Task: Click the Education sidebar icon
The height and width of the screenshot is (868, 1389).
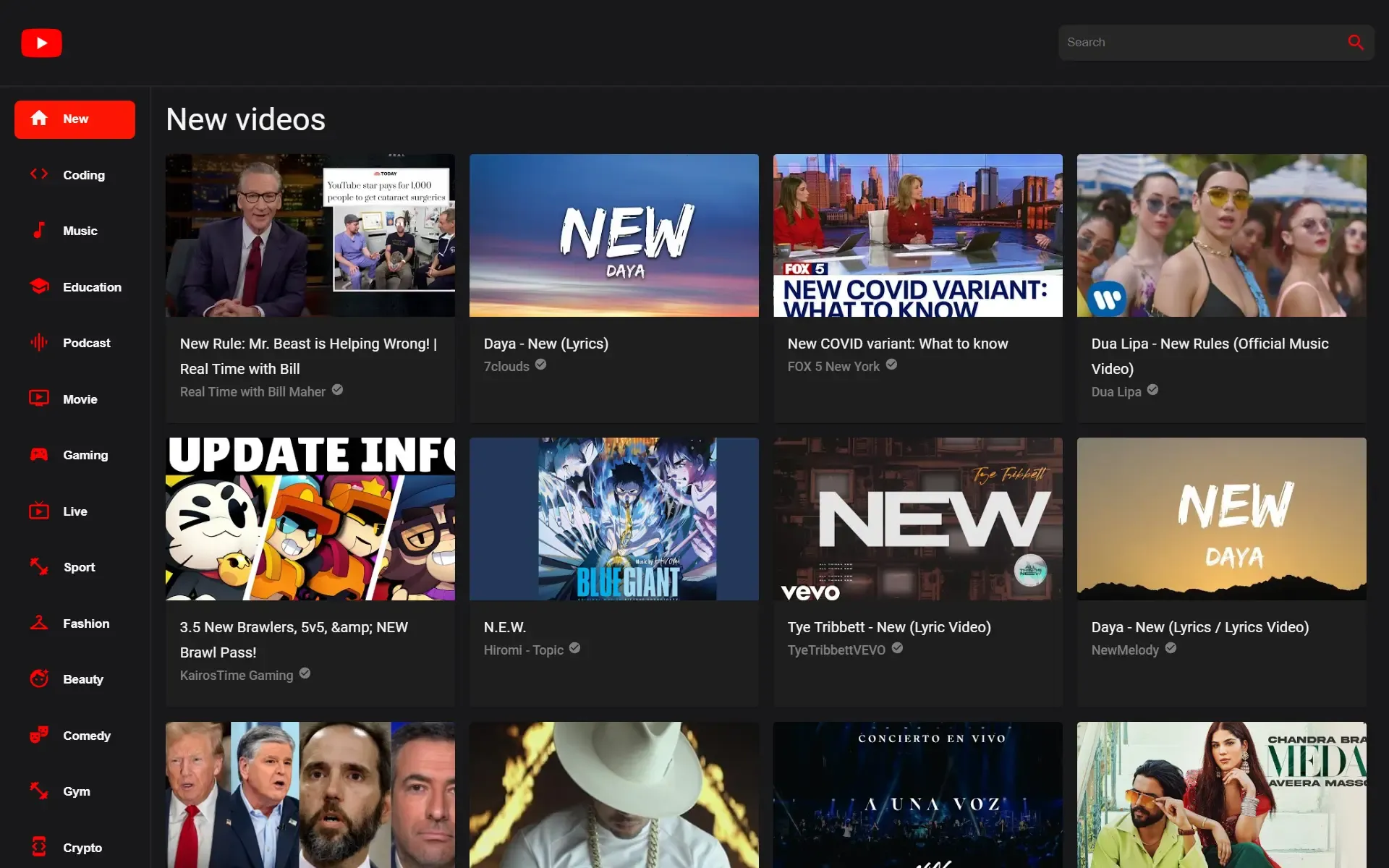Action: pyautogui.click(x=40, y=286)
